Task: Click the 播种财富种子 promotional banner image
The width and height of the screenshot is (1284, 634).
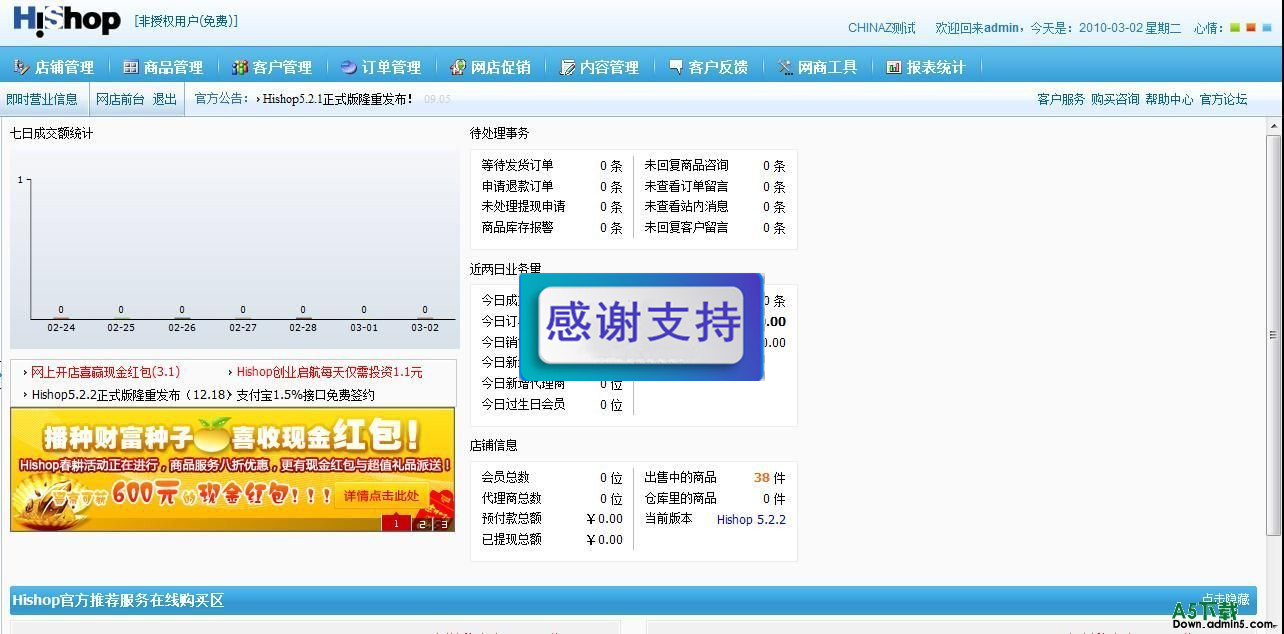Action: click(232, 469)
